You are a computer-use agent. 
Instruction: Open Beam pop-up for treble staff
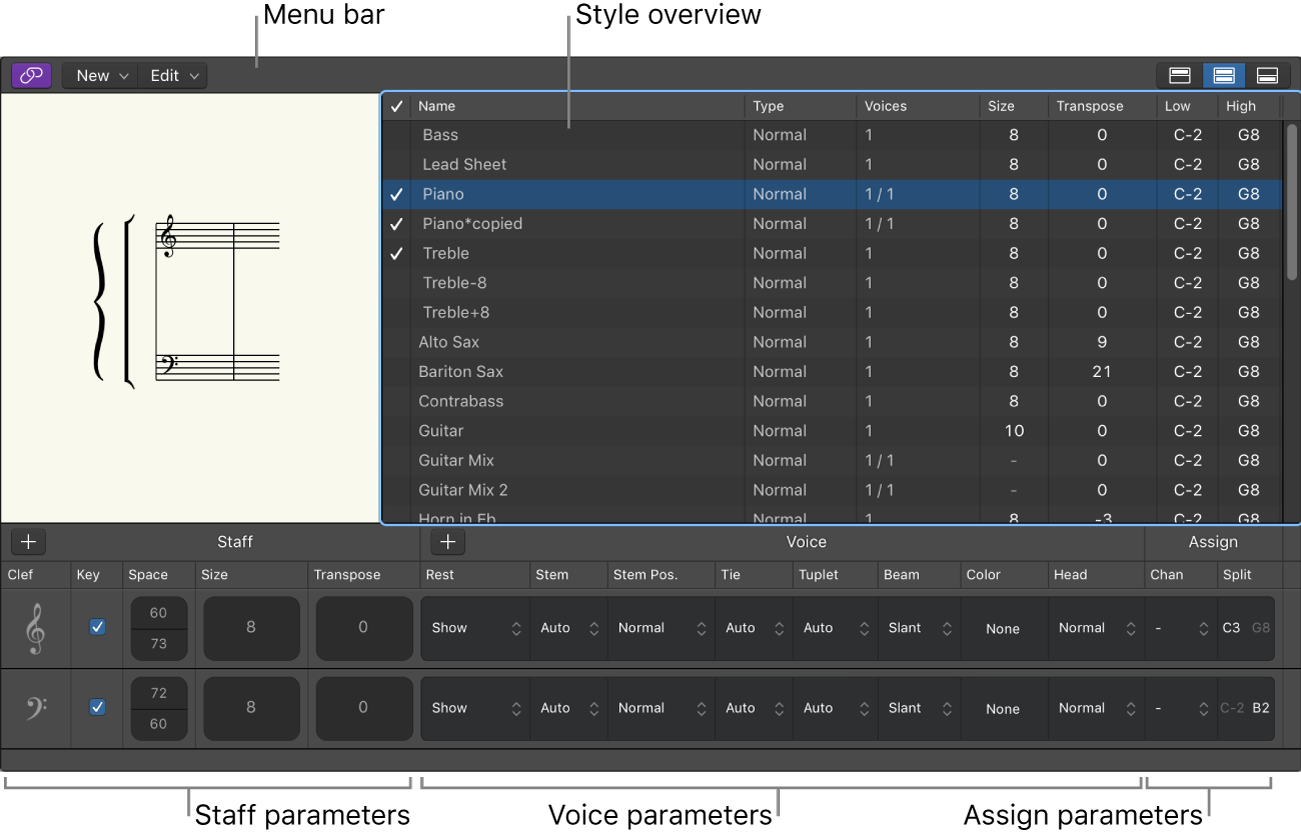click(920, 628)
